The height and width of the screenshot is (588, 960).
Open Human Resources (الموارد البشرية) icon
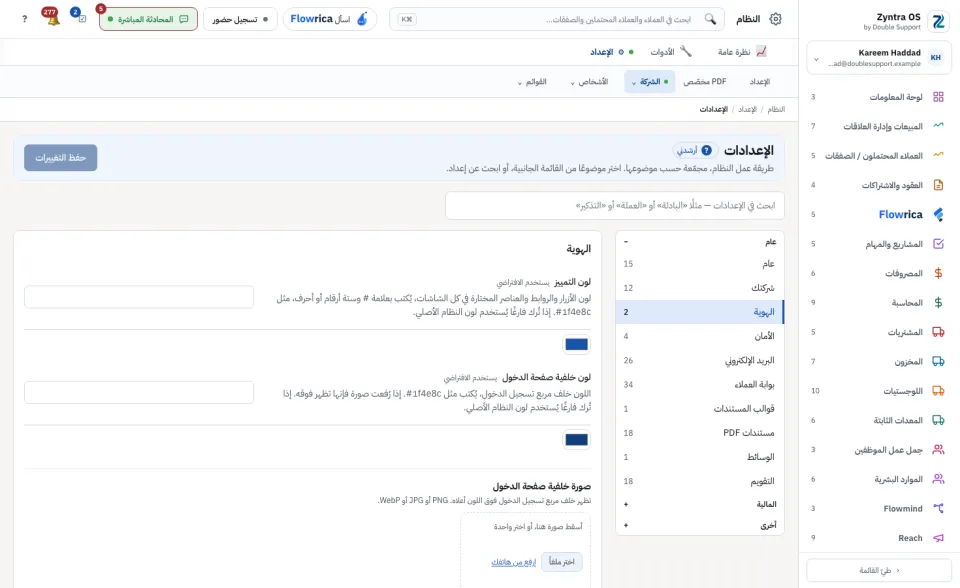938,479
